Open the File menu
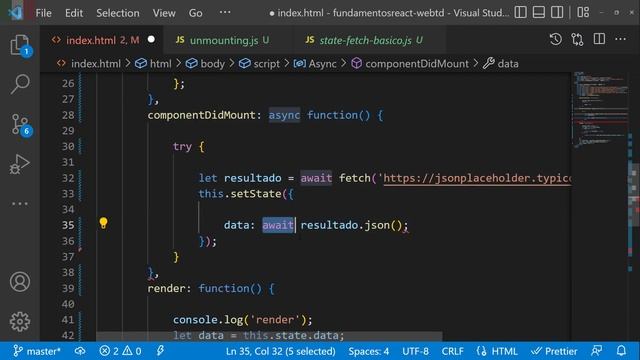The image size is (640, 360). pos(44,13)
